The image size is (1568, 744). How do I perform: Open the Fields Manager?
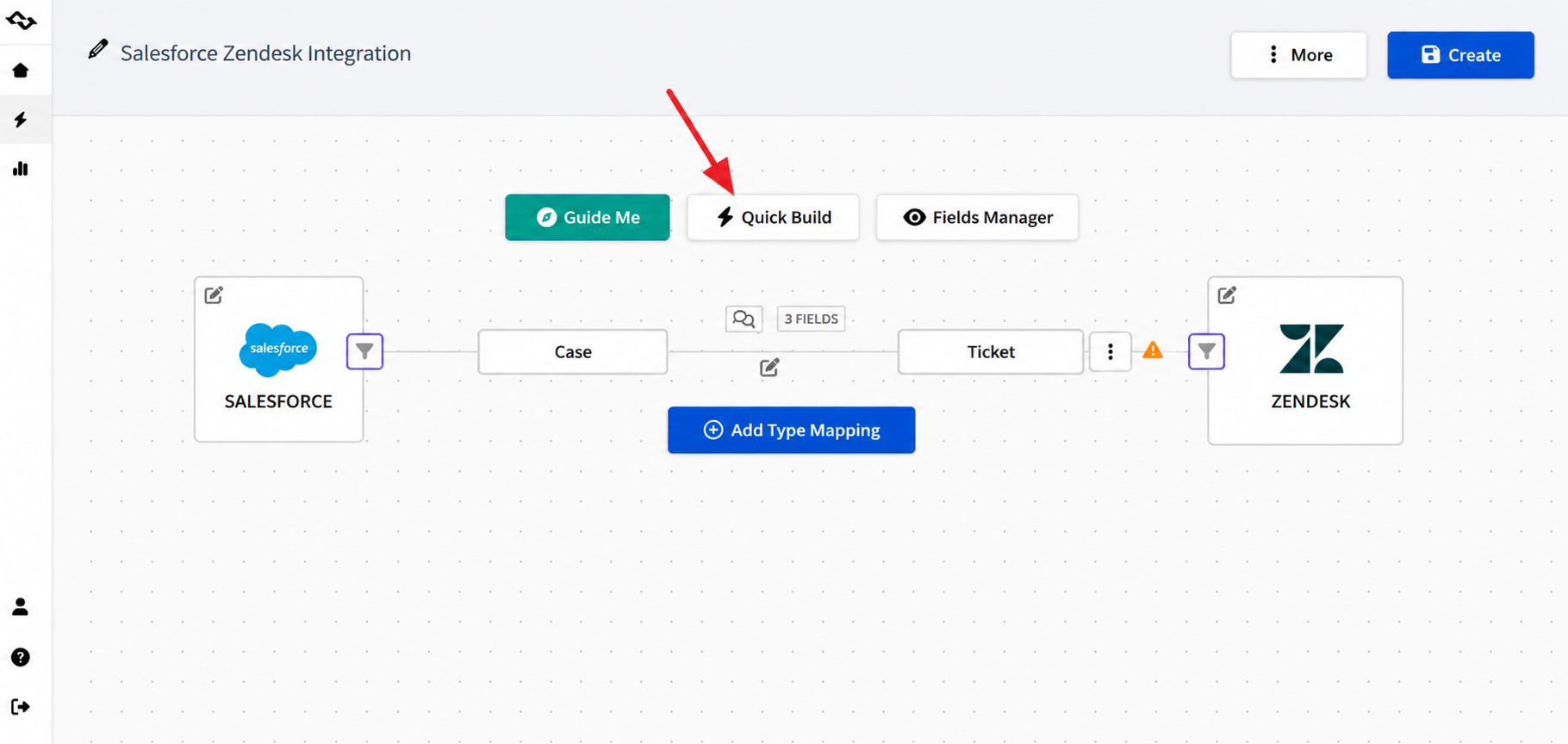[977, 217]
